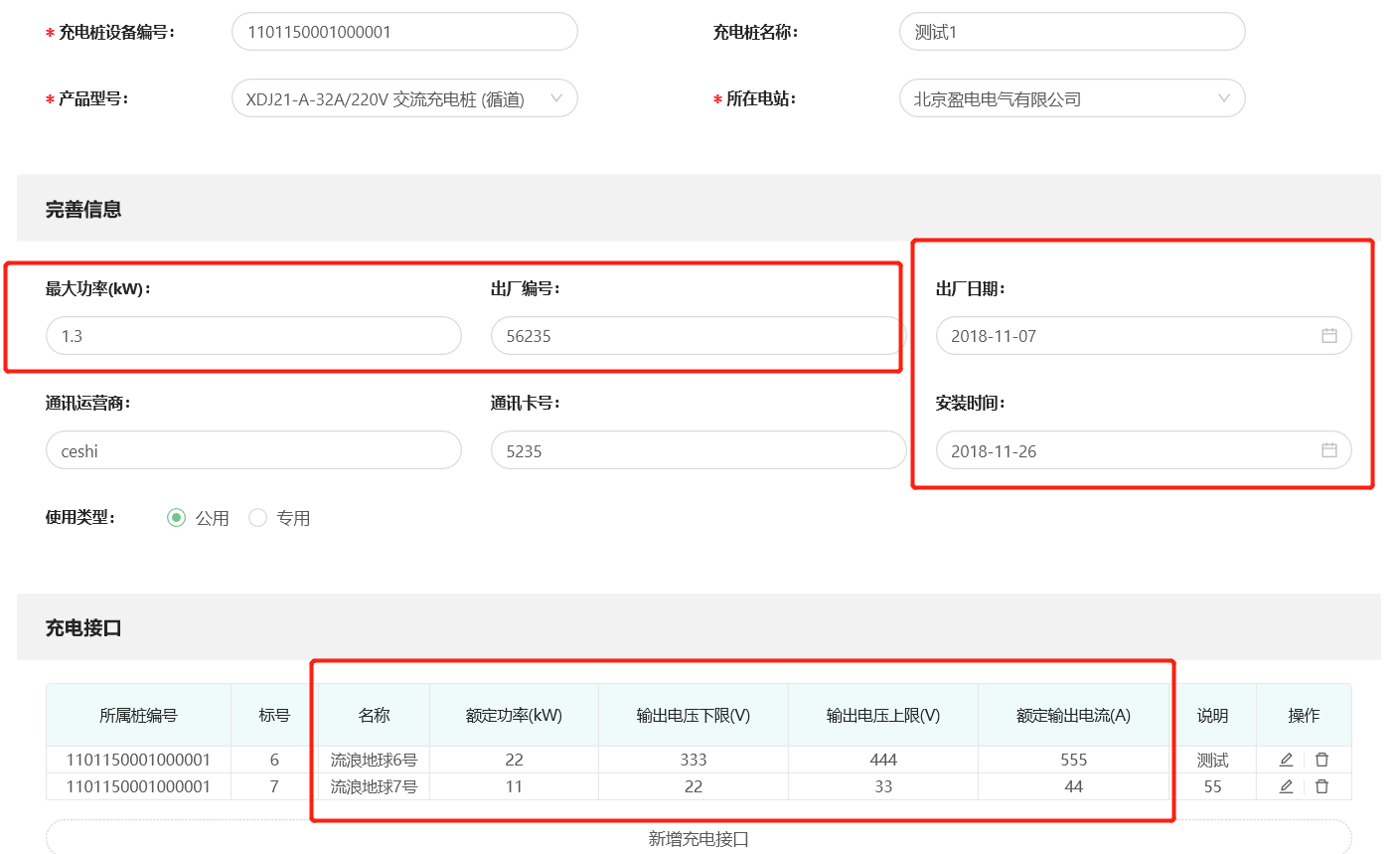The height and width of the screenshot is (854, 1400).
Task: Delete 流浪地球7号 row with trash icon
Action: pos(1322,786)
